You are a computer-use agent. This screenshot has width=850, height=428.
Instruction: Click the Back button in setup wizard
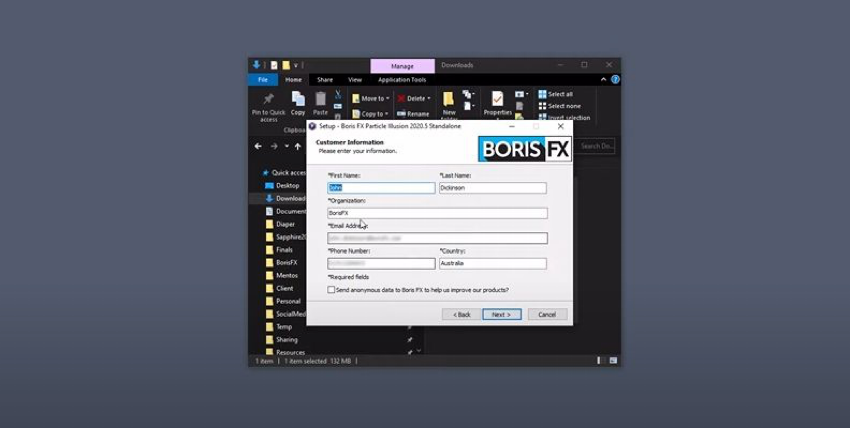click(x=461, y=314)
